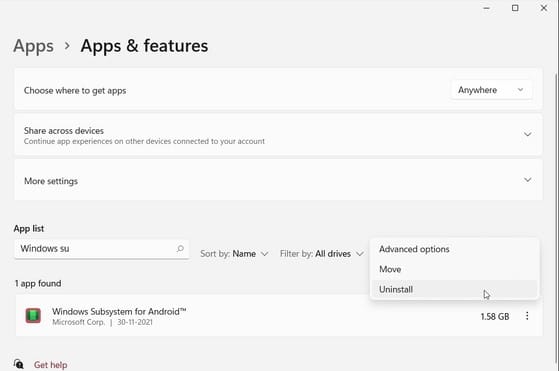559x371 pixels.
Task: Go back to Apps via breadcrumb
Action: coord(34,46)
